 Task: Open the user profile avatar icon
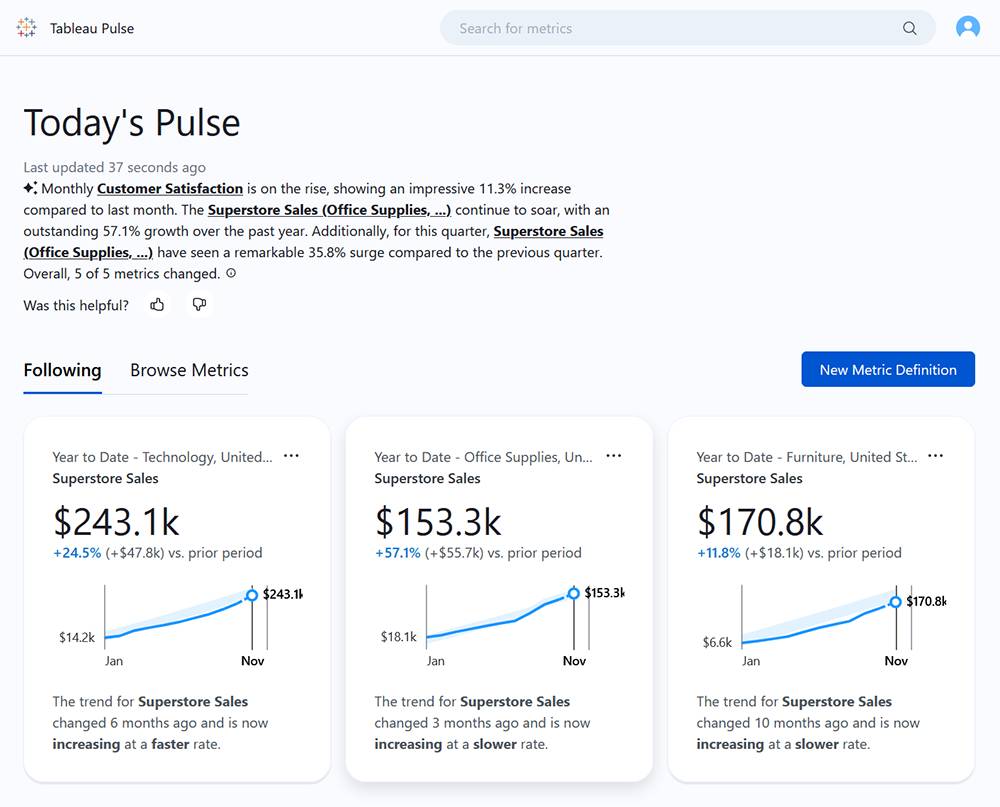tap(967, 27)
